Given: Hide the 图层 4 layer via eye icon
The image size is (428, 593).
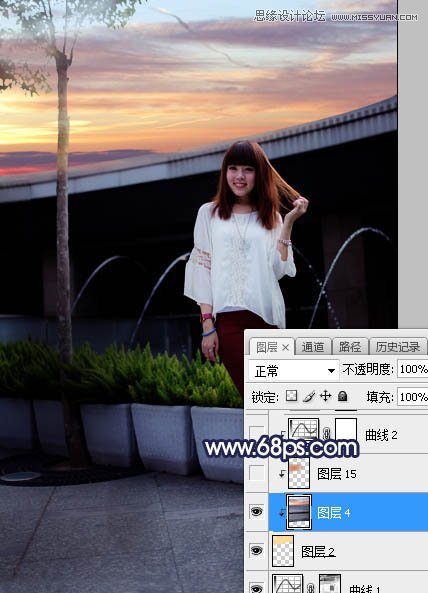Looking at the screenshot, I should 256,512.
